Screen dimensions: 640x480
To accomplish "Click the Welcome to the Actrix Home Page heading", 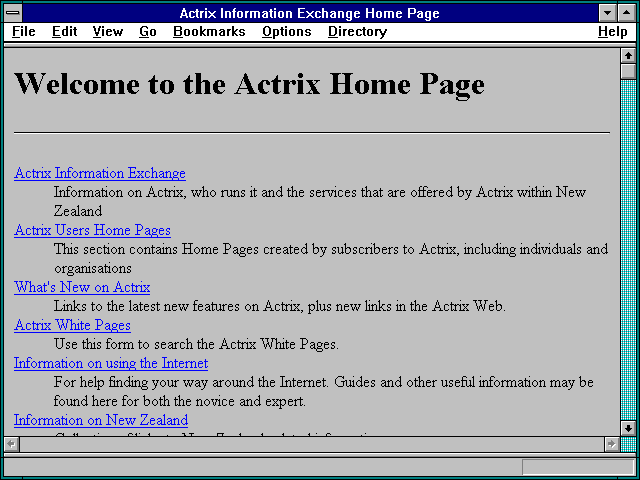I will coord(249,84).
